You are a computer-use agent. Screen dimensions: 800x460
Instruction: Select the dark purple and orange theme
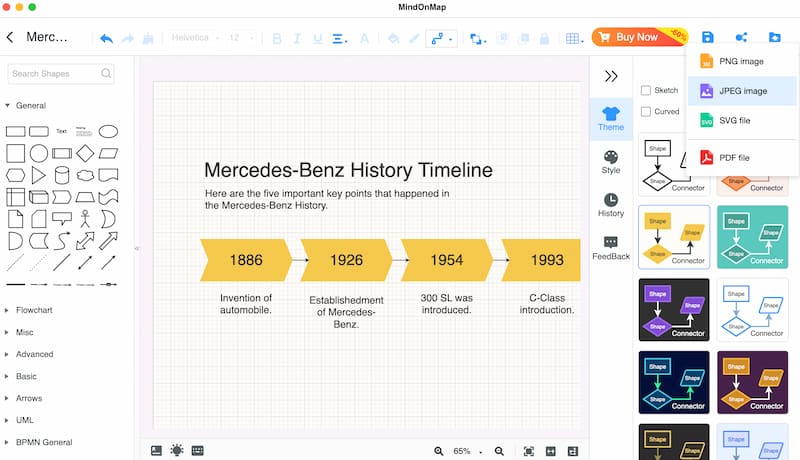pos(753,382)
